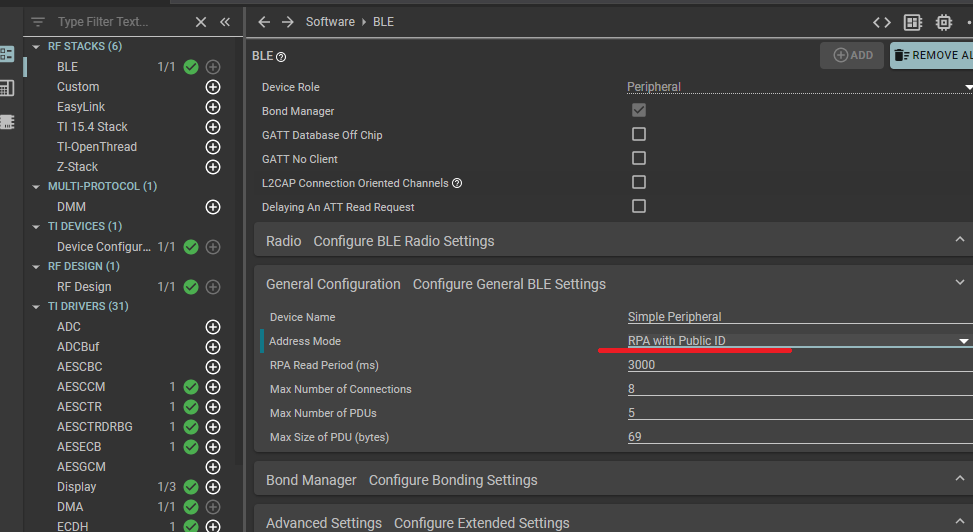The width and height of the screenshot is (973, 532).
Task: Click the add icon next to Custom
Action: point(212,87)
